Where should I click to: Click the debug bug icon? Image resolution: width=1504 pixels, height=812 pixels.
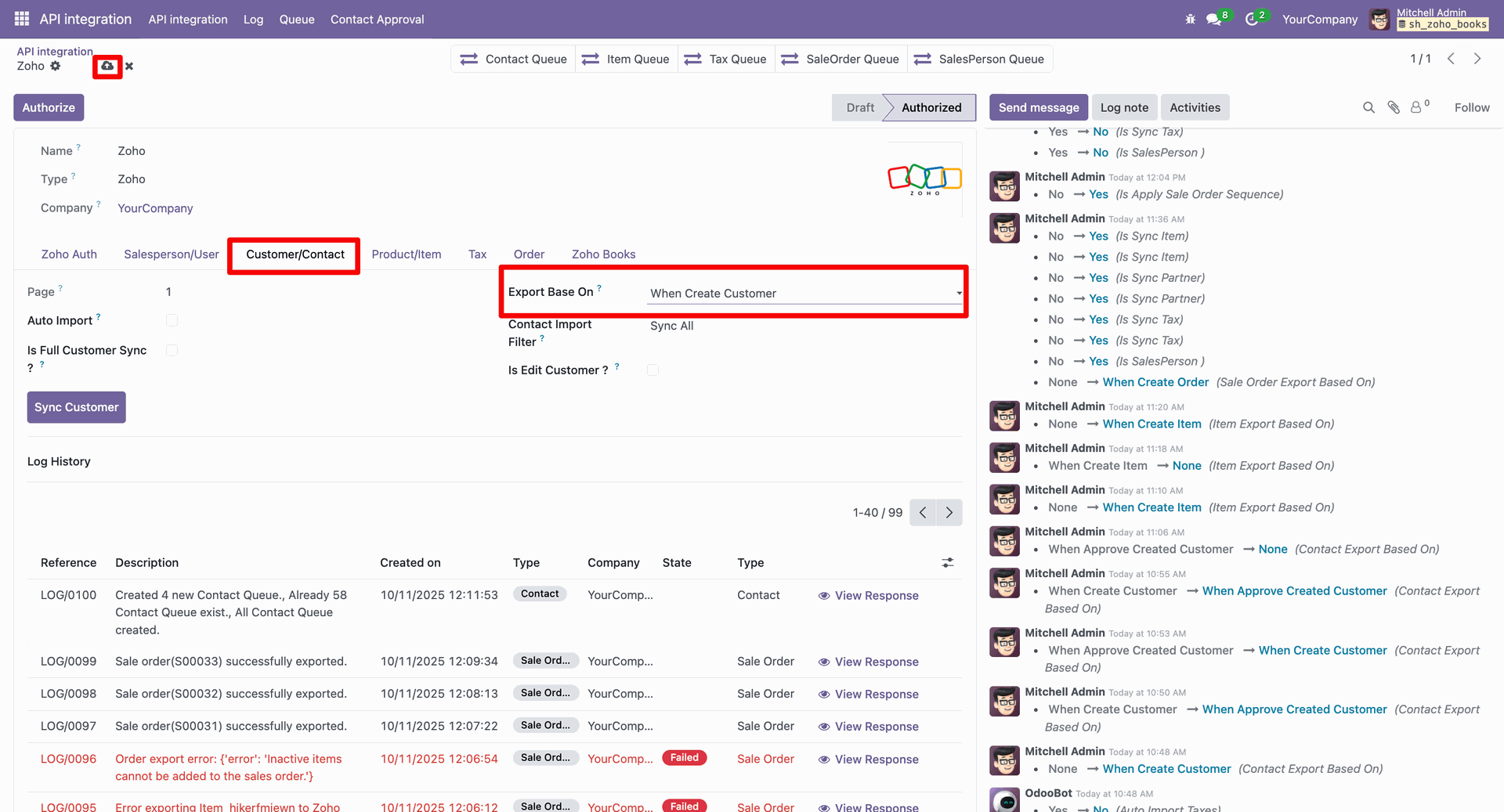point(1191,19)
